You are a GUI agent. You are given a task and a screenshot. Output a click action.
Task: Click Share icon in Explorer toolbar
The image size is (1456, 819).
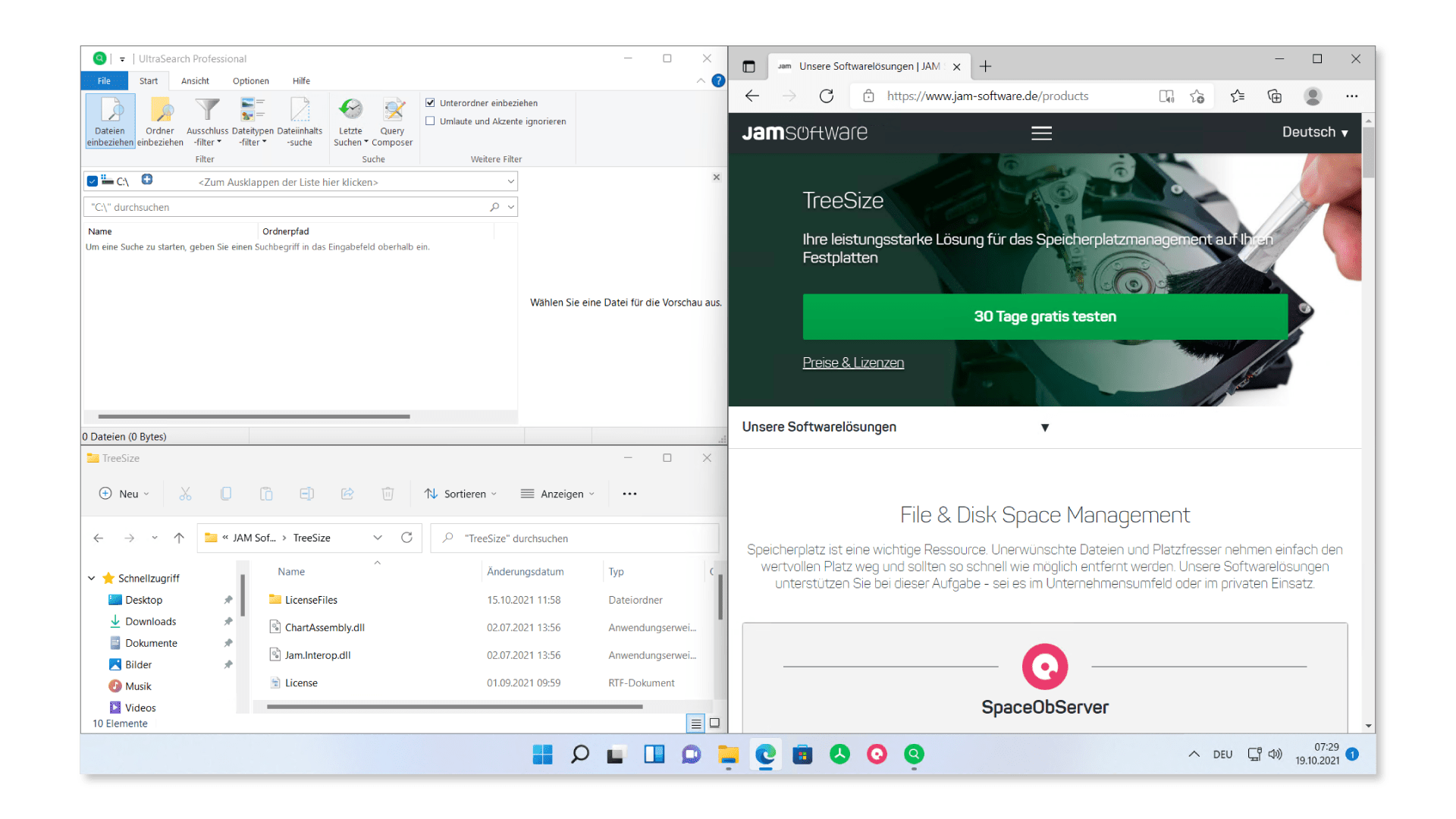click(x=347, y=494)
